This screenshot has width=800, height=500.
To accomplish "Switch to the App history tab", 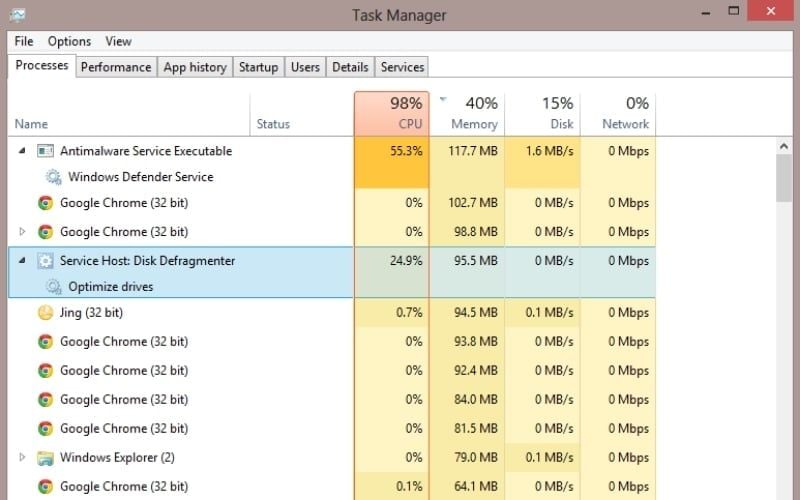I will coord(195,67).
